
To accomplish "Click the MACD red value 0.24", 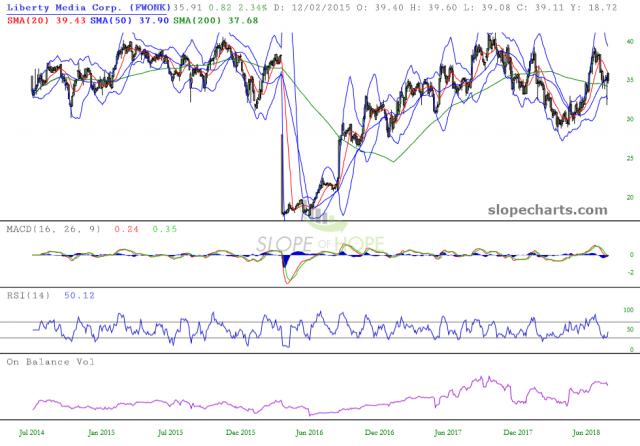I will pyautogui.click(x=127, y=229).
